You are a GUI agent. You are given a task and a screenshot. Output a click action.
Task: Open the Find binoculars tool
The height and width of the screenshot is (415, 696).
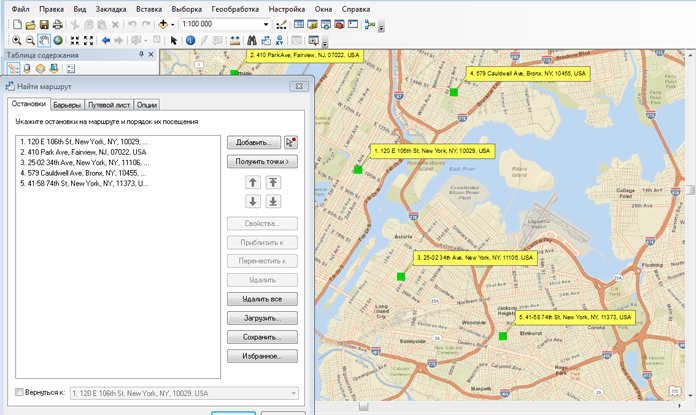click(252, 41)
